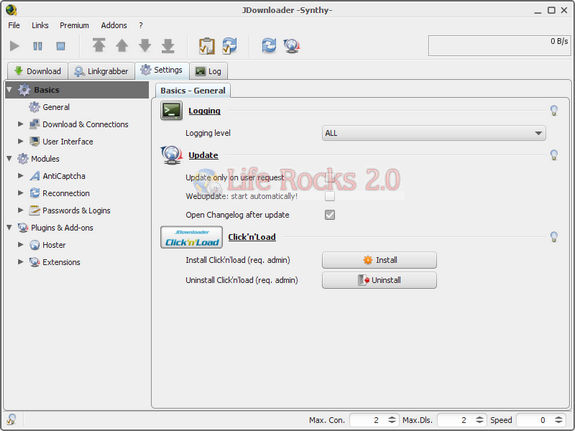Select the Settings tab
Image resolution: width=575 pixels, height=431 pixels.
(x=162, y=70)
